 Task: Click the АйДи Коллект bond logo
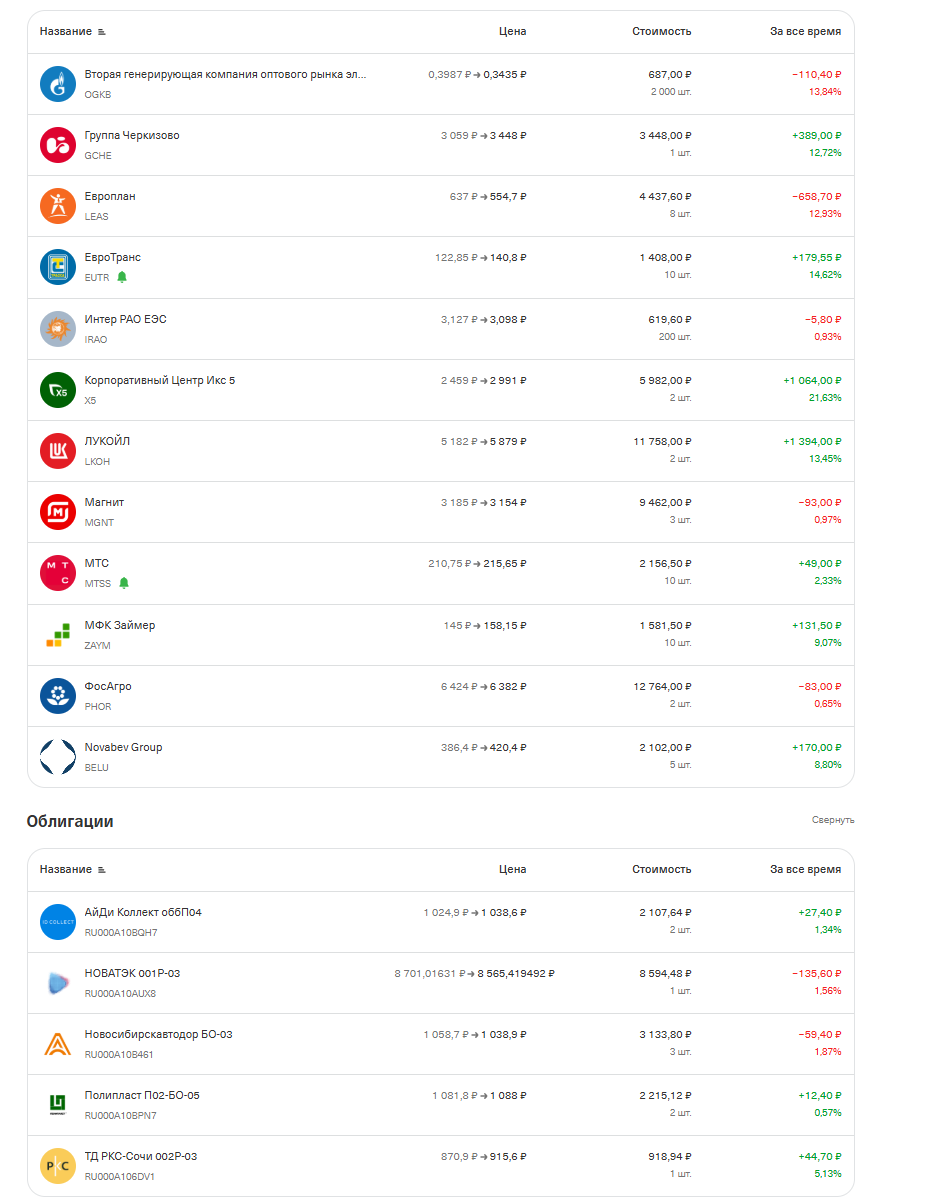tap(58, 922)
